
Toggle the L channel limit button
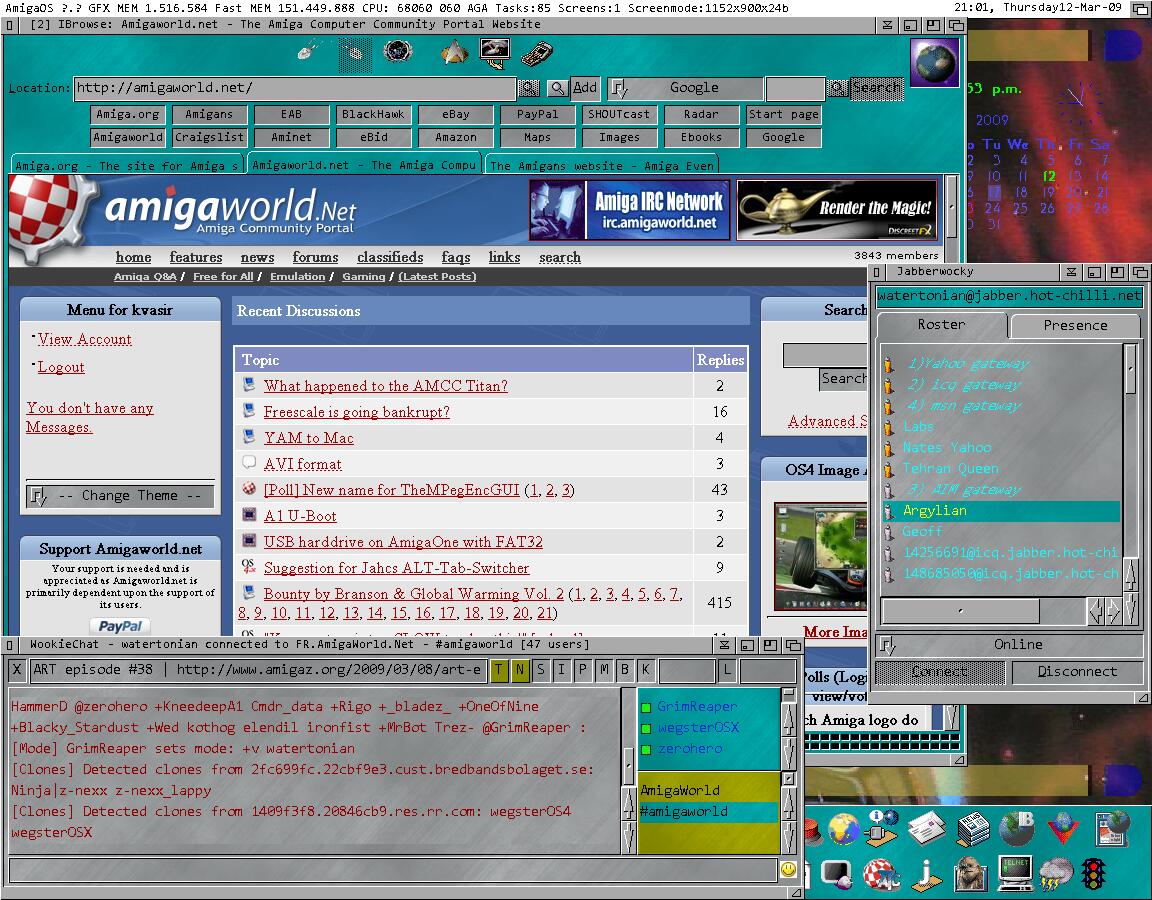point(727,669)
